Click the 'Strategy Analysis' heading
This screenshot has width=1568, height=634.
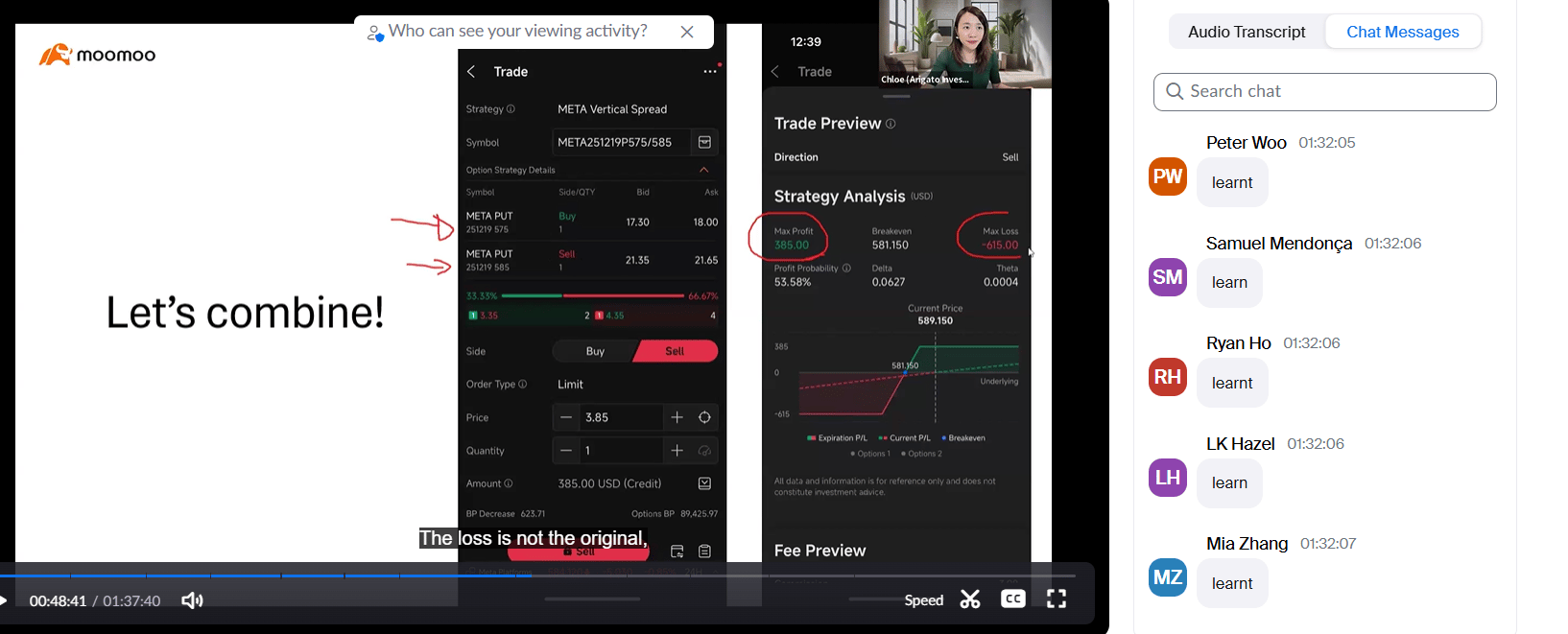pyautogui.click(x=840, y=197)
